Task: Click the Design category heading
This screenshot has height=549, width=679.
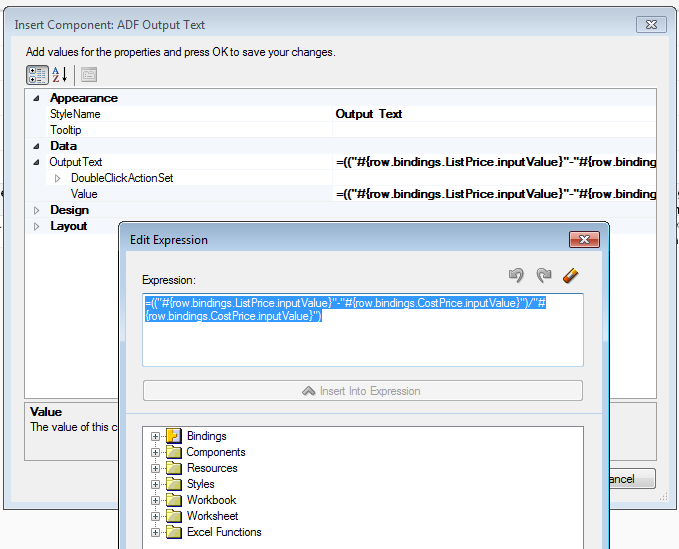Action: click(x=69, y=210)
